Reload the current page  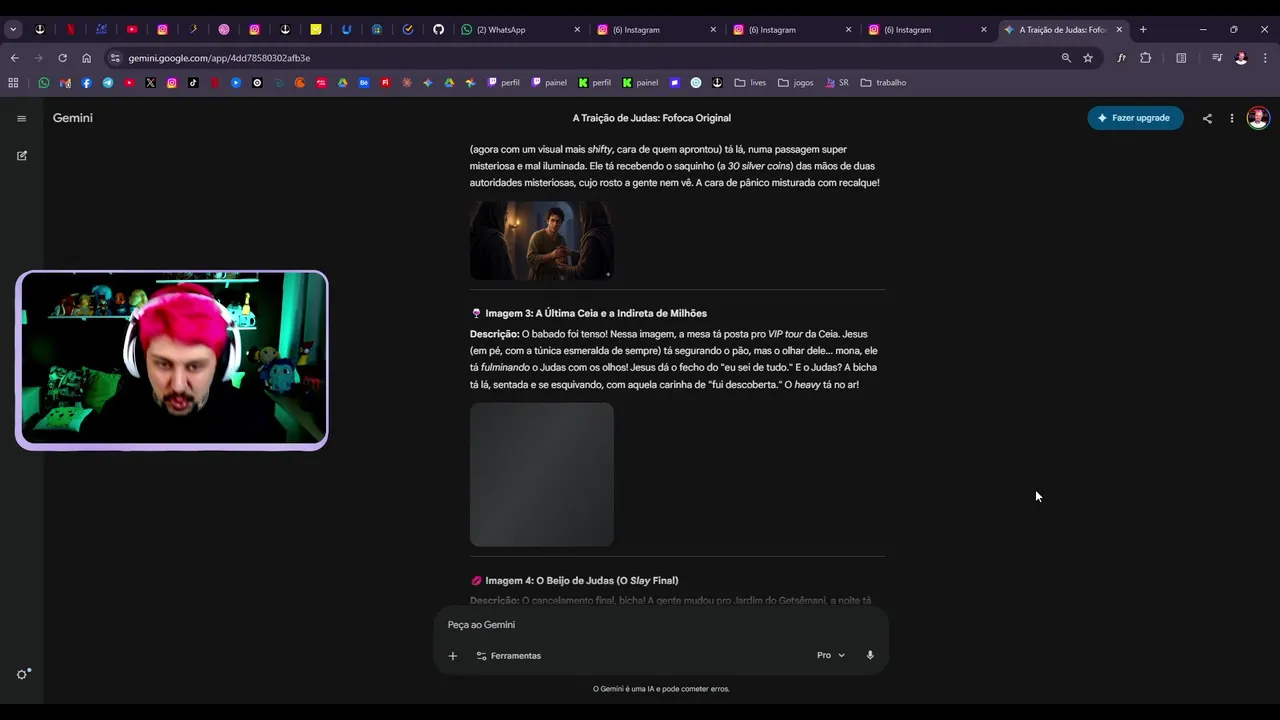pos(62,58)
